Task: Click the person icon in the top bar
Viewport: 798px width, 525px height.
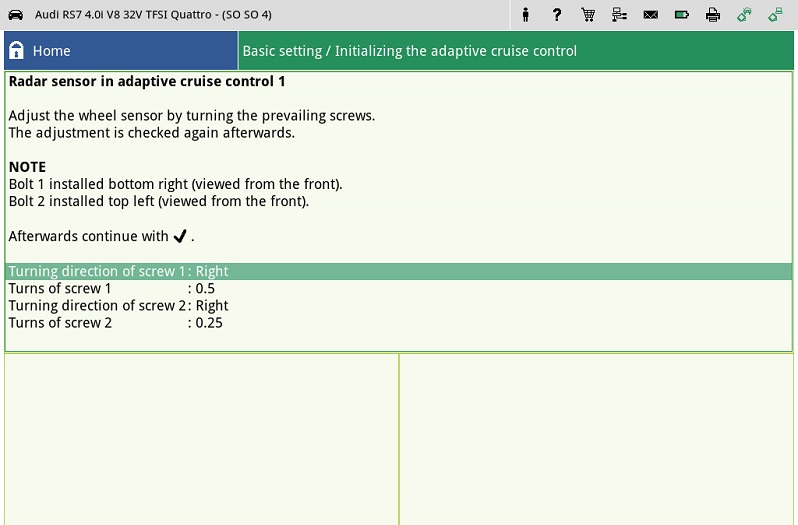Action: click(526, 15)
